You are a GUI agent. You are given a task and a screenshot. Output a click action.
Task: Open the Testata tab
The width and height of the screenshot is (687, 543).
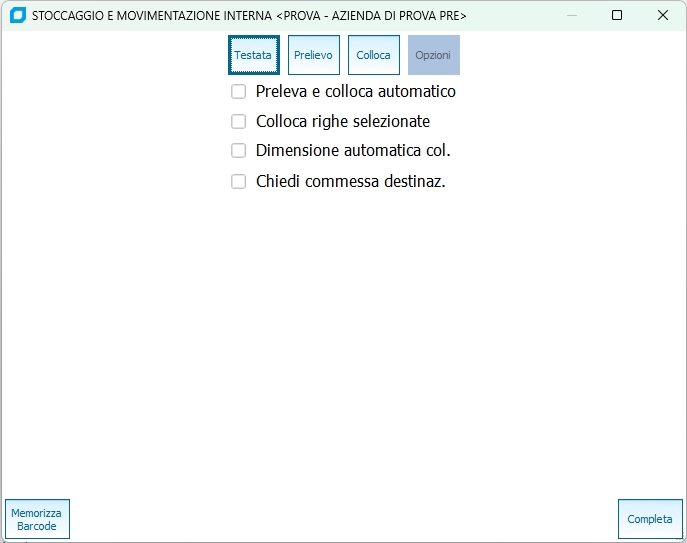click(254, 55)
